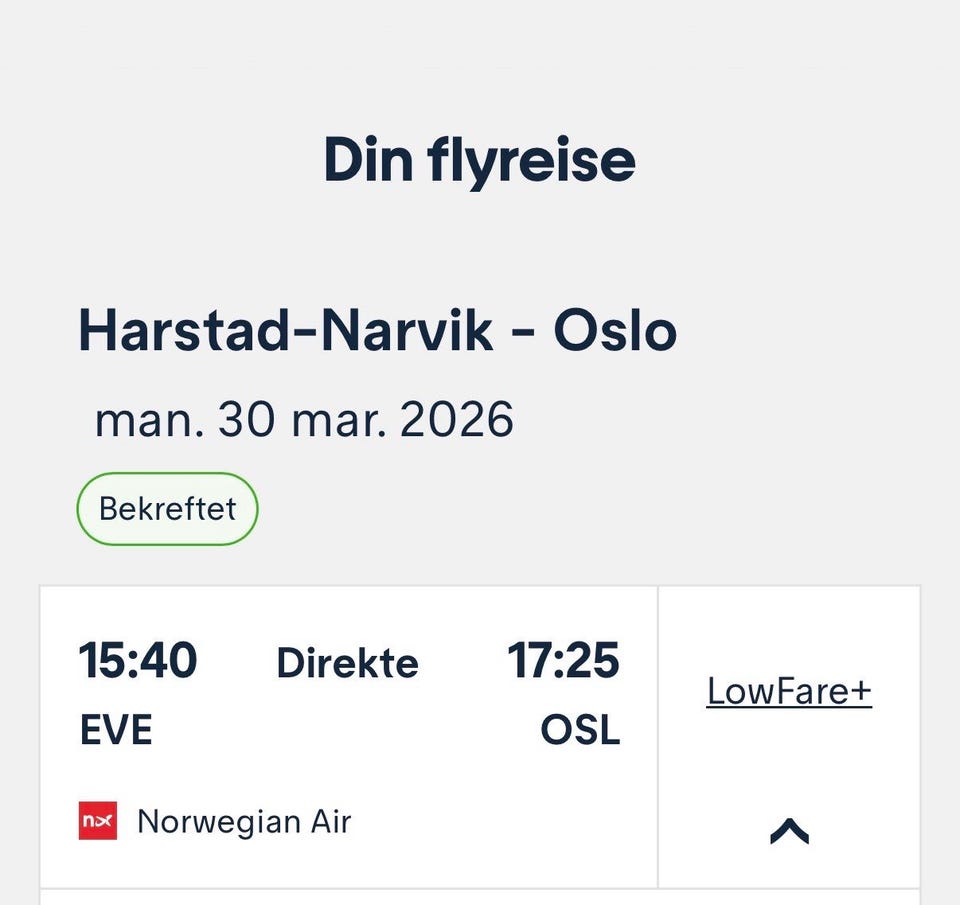Tap the 17:25 arrival time
The height and width of the screenshot is (905, 960).
click(563, 661)
